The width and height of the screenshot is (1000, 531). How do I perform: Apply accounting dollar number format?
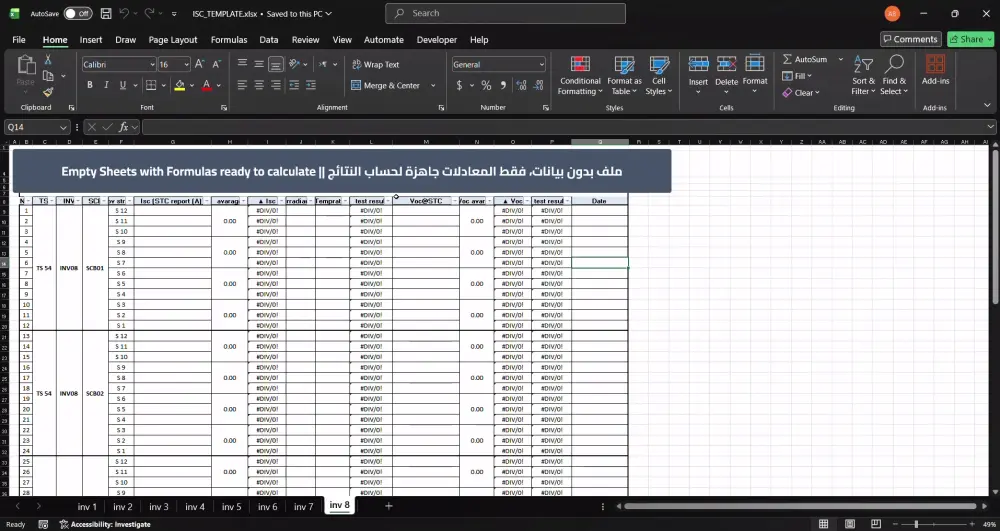459,85
